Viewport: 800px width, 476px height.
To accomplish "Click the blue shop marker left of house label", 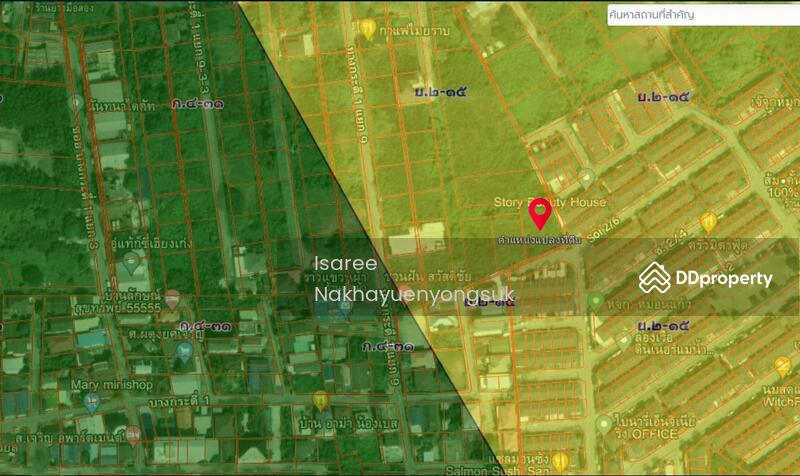I will (x=183, y=351).
